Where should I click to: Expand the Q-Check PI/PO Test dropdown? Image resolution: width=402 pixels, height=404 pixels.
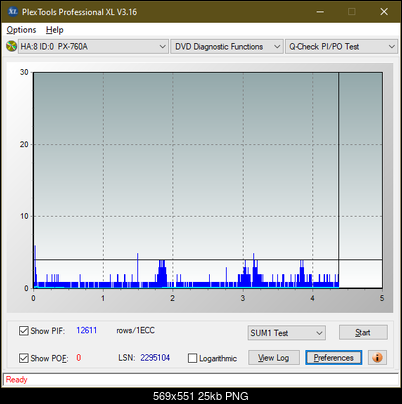click(x=341, y=47)
